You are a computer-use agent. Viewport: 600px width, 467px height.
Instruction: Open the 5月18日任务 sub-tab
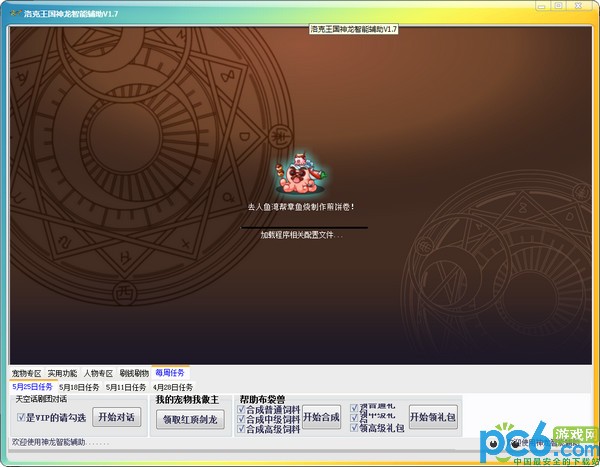[x=79, y=387]
